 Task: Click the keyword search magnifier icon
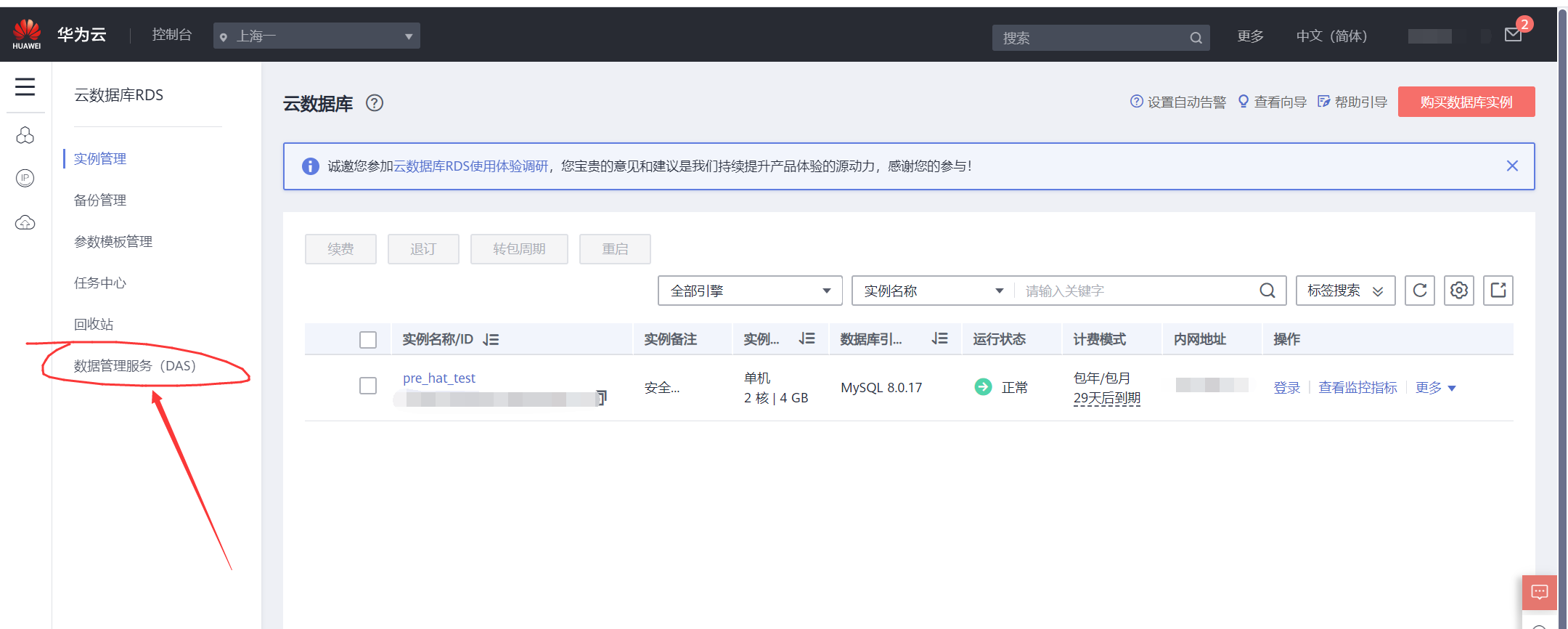[1267, 291]
